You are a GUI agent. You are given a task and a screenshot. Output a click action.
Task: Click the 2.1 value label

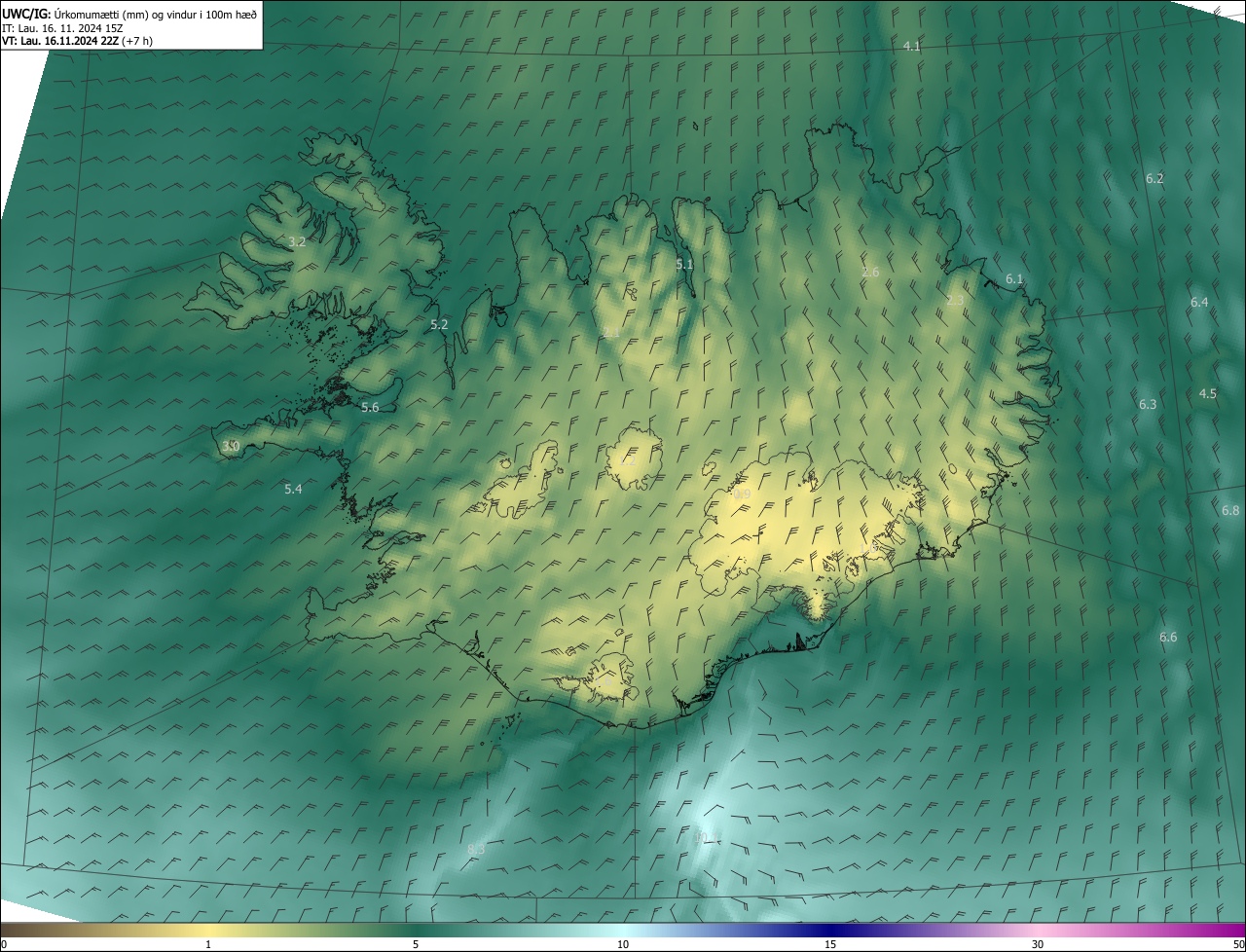(611, 332)
